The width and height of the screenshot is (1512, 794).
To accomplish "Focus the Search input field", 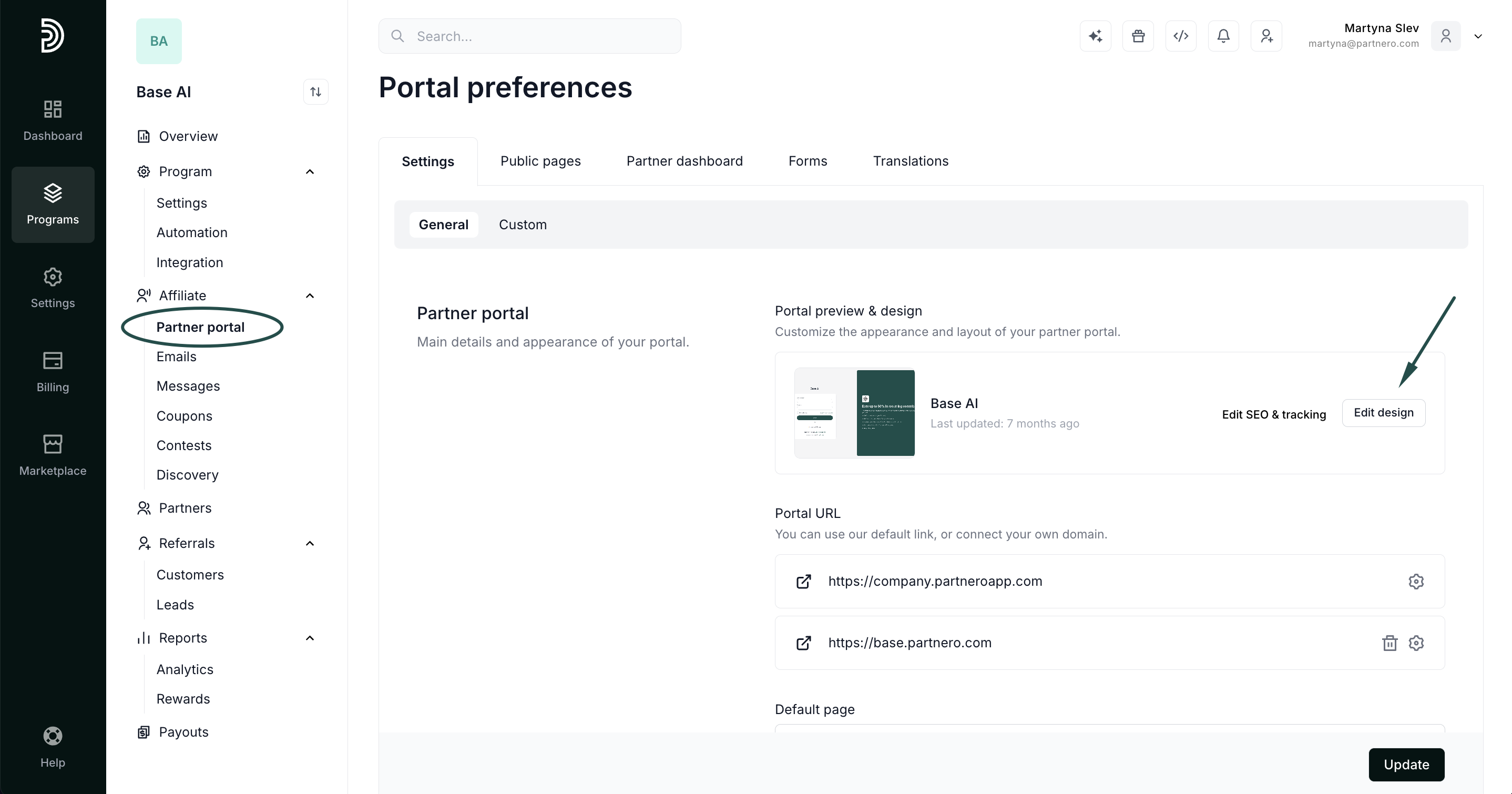I will tap(529, 36).
